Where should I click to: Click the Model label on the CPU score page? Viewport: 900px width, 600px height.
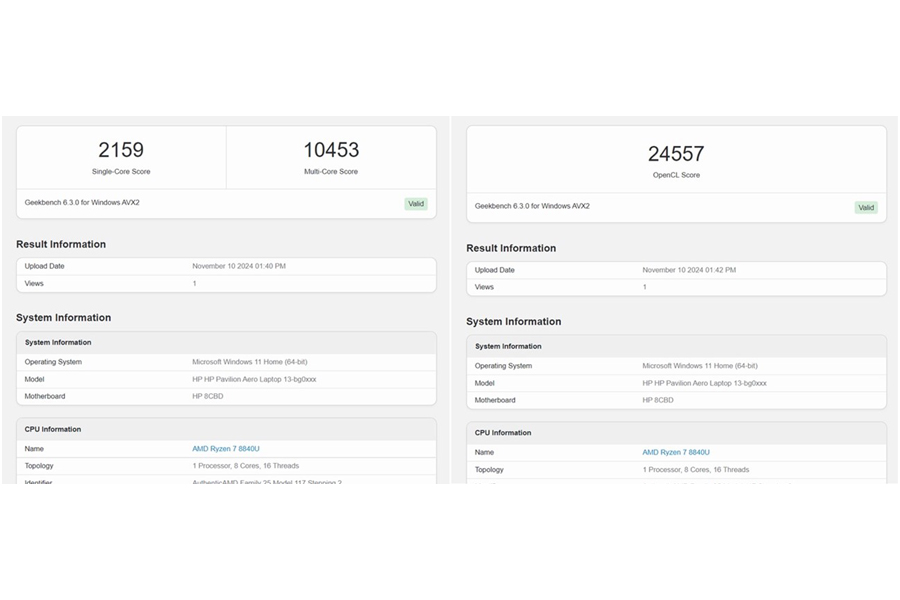pyautogui.click(x=34, y=380)
